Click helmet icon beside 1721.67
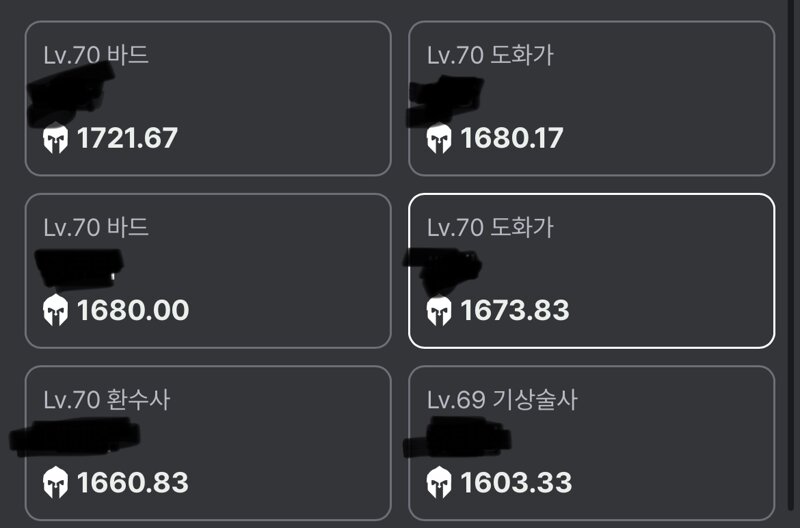 tap(56, 138)
